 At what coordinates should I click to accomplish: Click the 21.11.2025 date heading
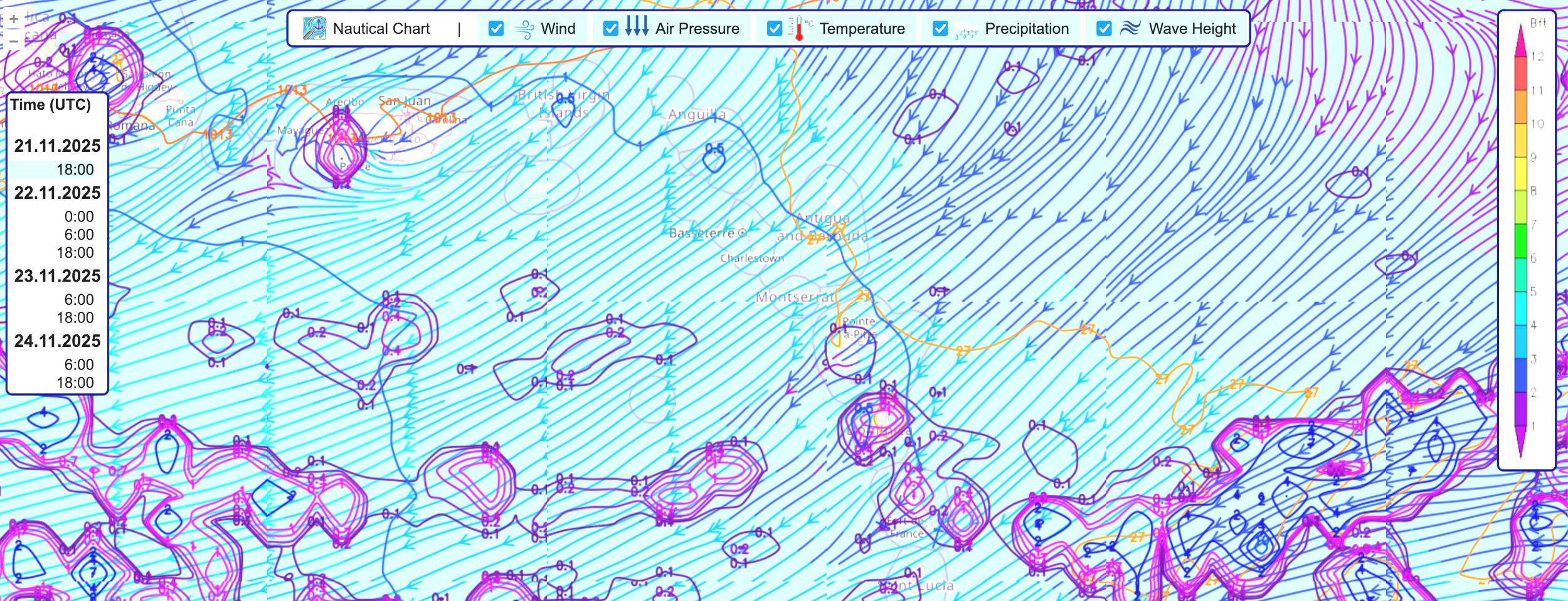pos(58,146)
